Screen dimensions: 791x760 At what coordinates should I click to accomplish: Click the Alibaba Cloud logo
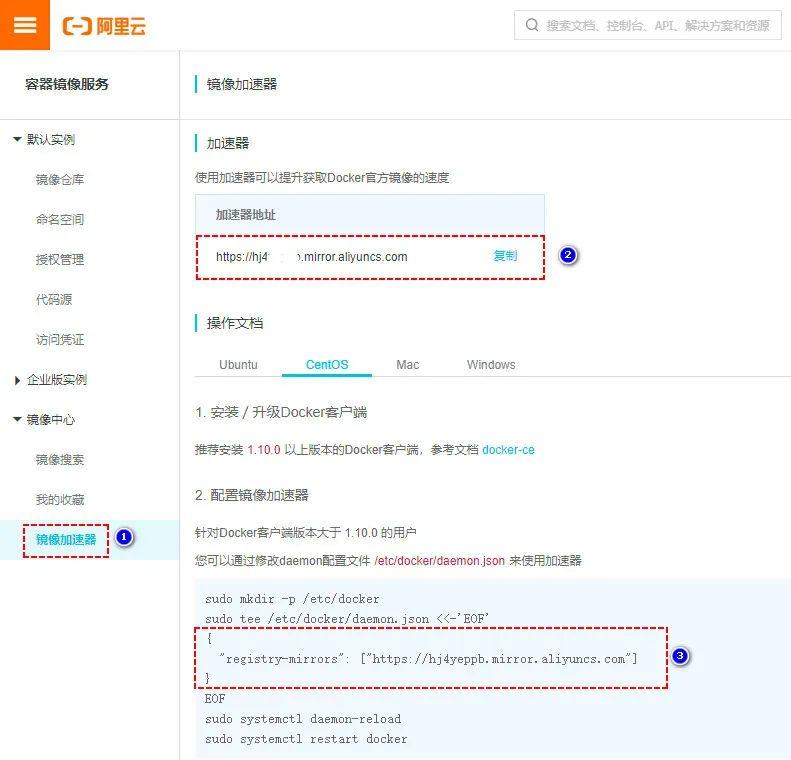click(104, 26)
